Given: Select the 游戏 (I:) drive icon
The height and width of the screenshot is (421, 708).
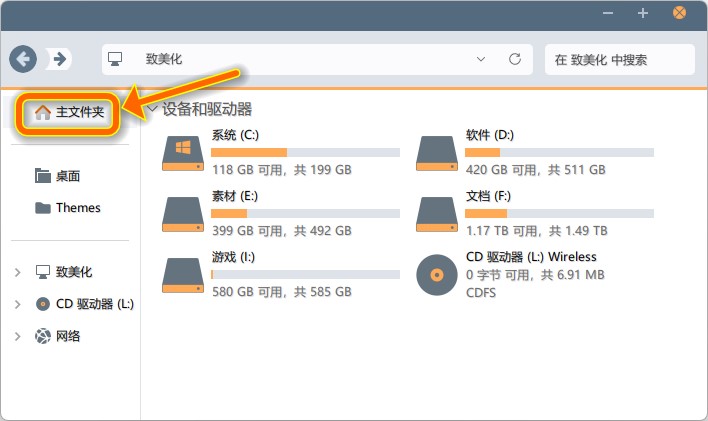Looking at the screenshot, I should pos(183,274).
